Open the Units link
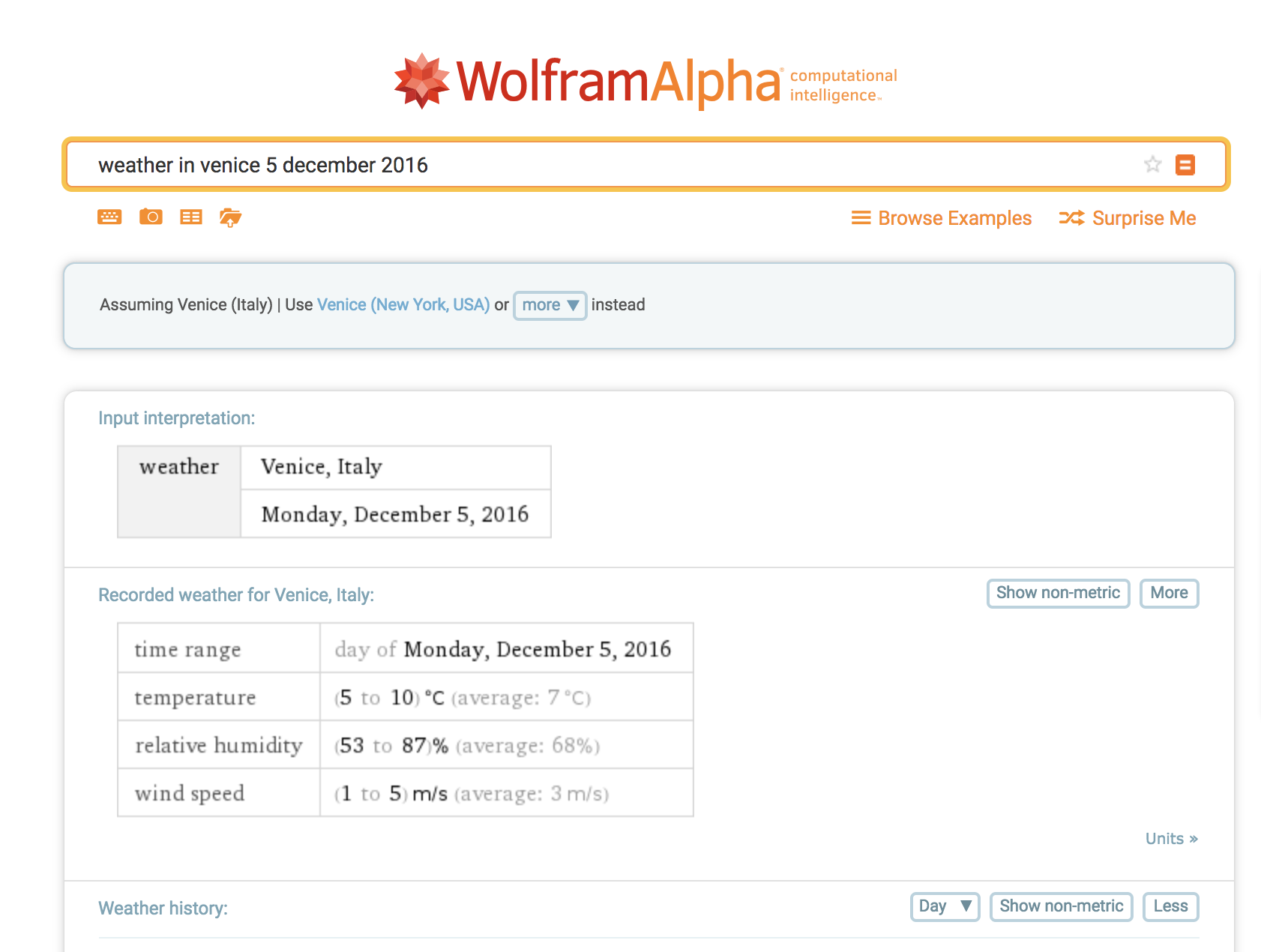1261x952 pixels. pyautogui.click(x=1172, y=839)
